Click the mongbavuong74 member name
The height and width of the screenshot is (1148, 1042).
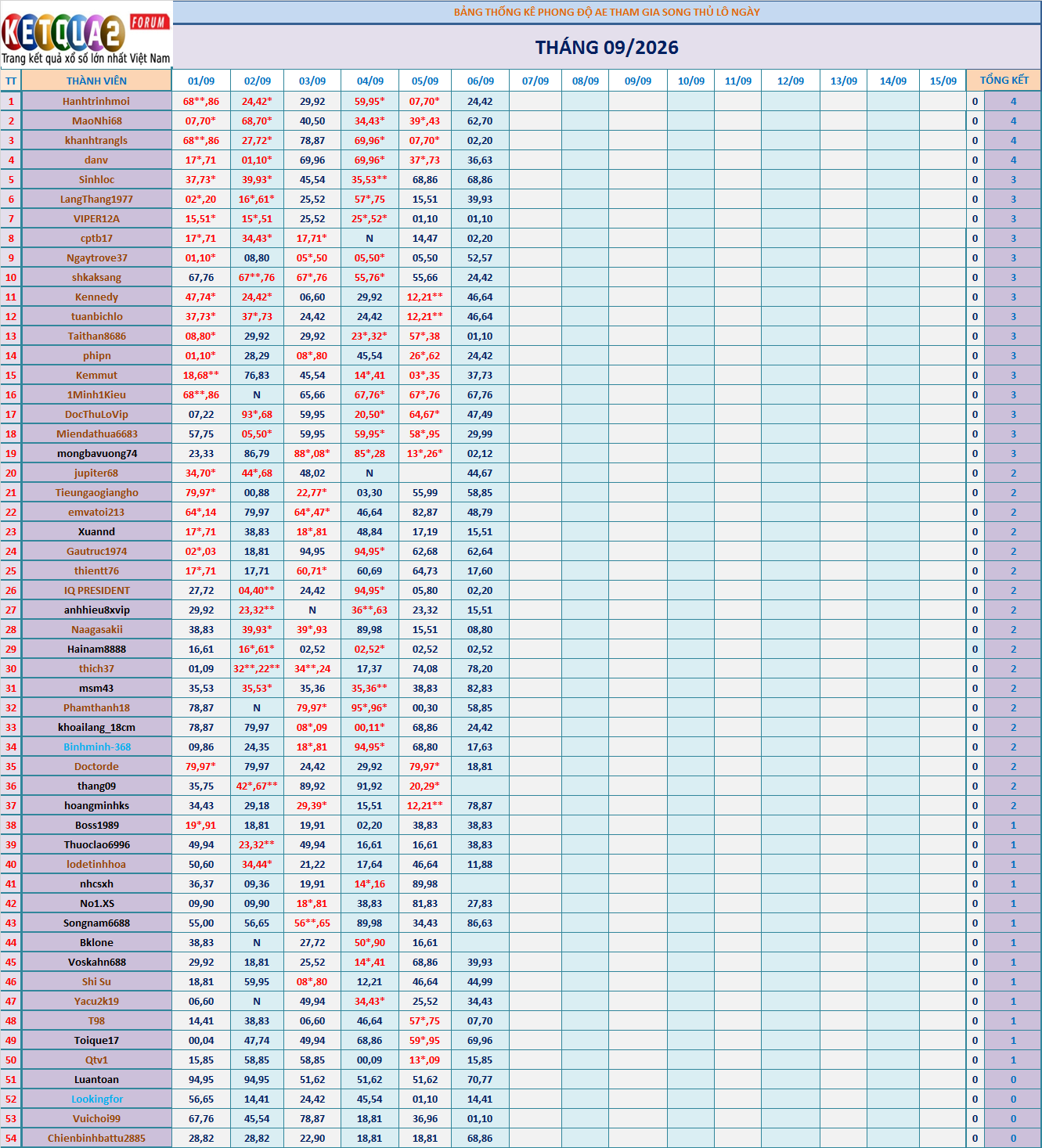point(96,453)
